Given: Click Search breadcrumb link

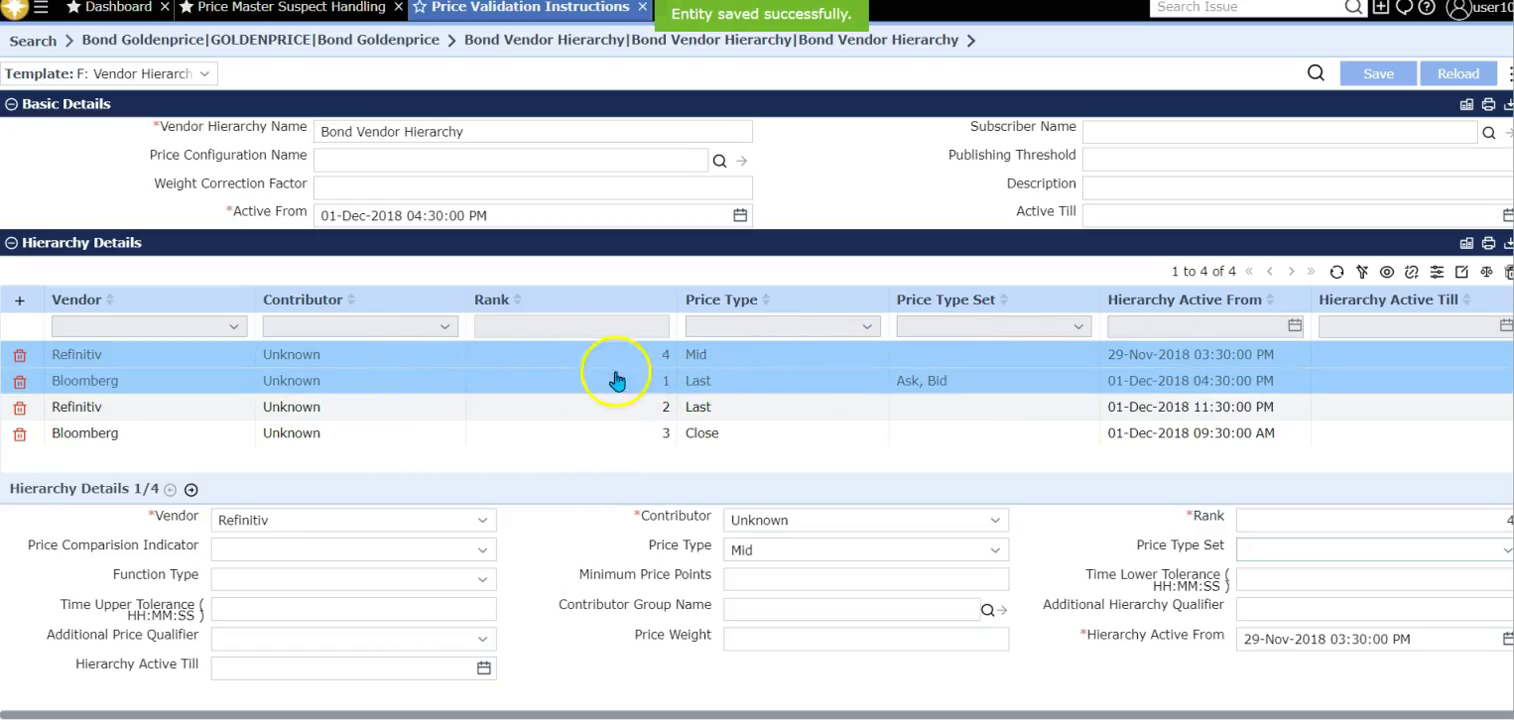Looking at the screenshot, I should 33,41.
